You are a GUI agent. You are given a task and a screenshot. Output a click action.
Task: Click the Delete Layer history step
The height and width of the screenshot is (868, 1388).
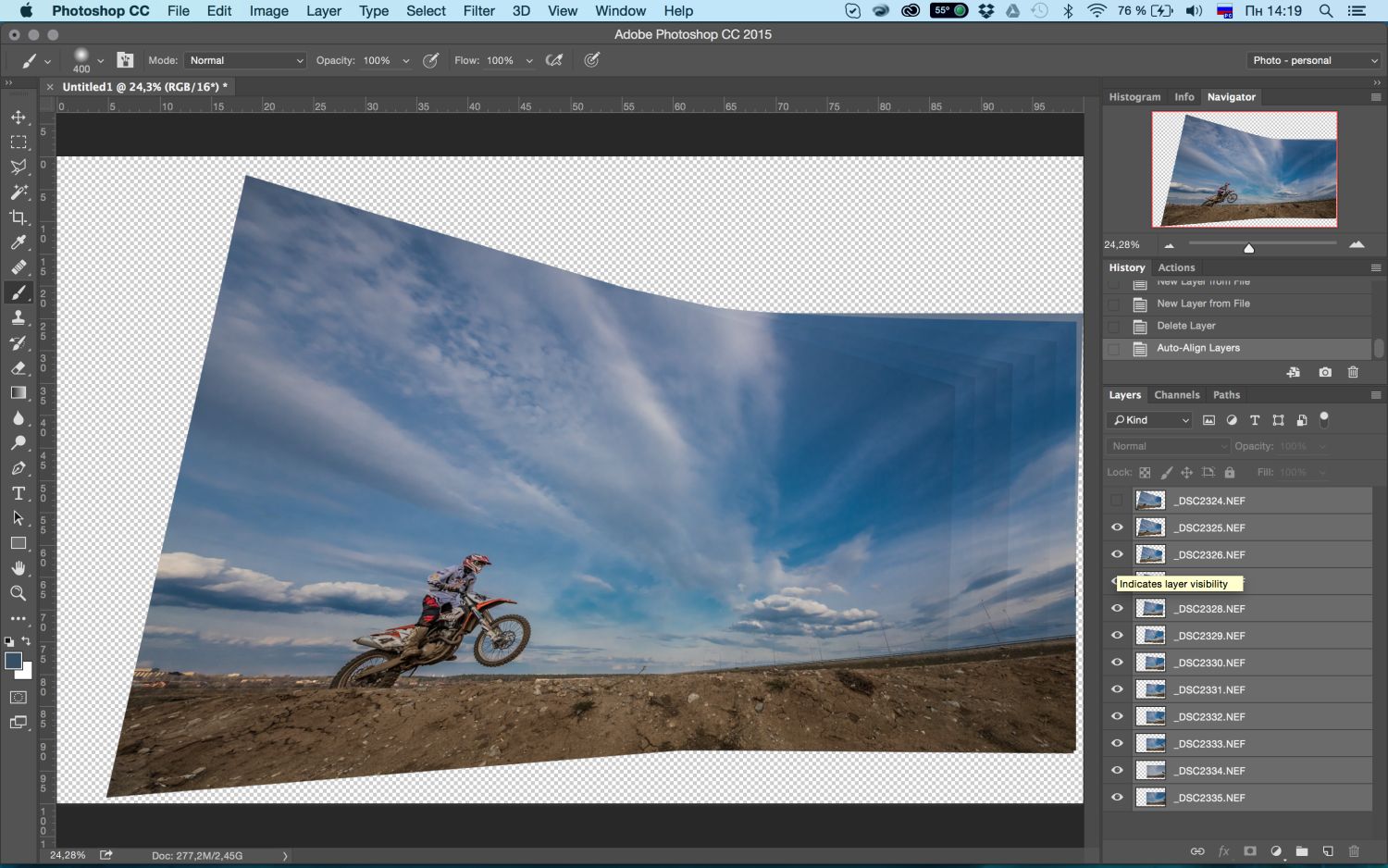pyautogui.click(x=1185, y=326)
